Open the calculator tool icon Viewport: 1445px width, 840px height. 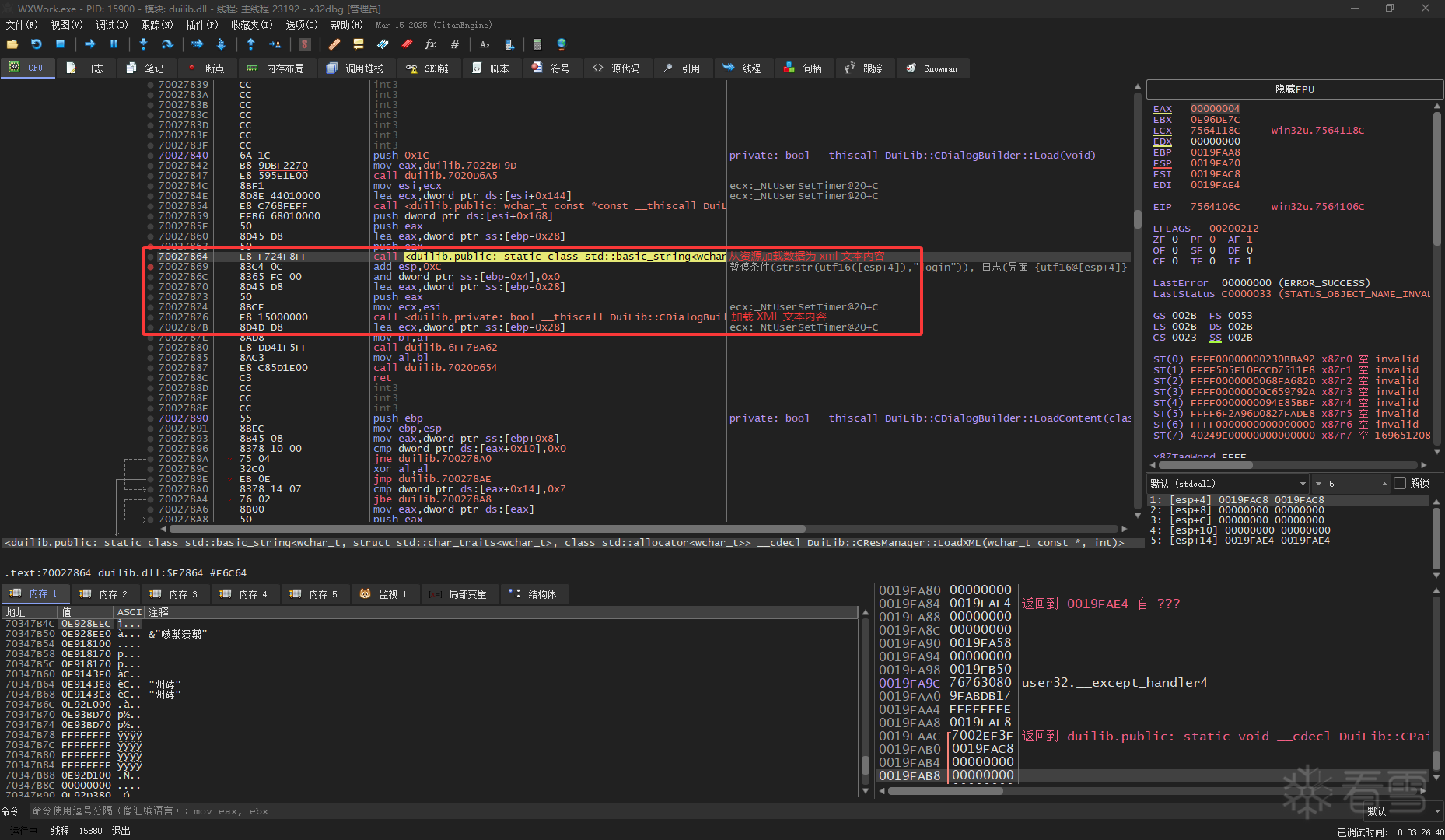537,44
